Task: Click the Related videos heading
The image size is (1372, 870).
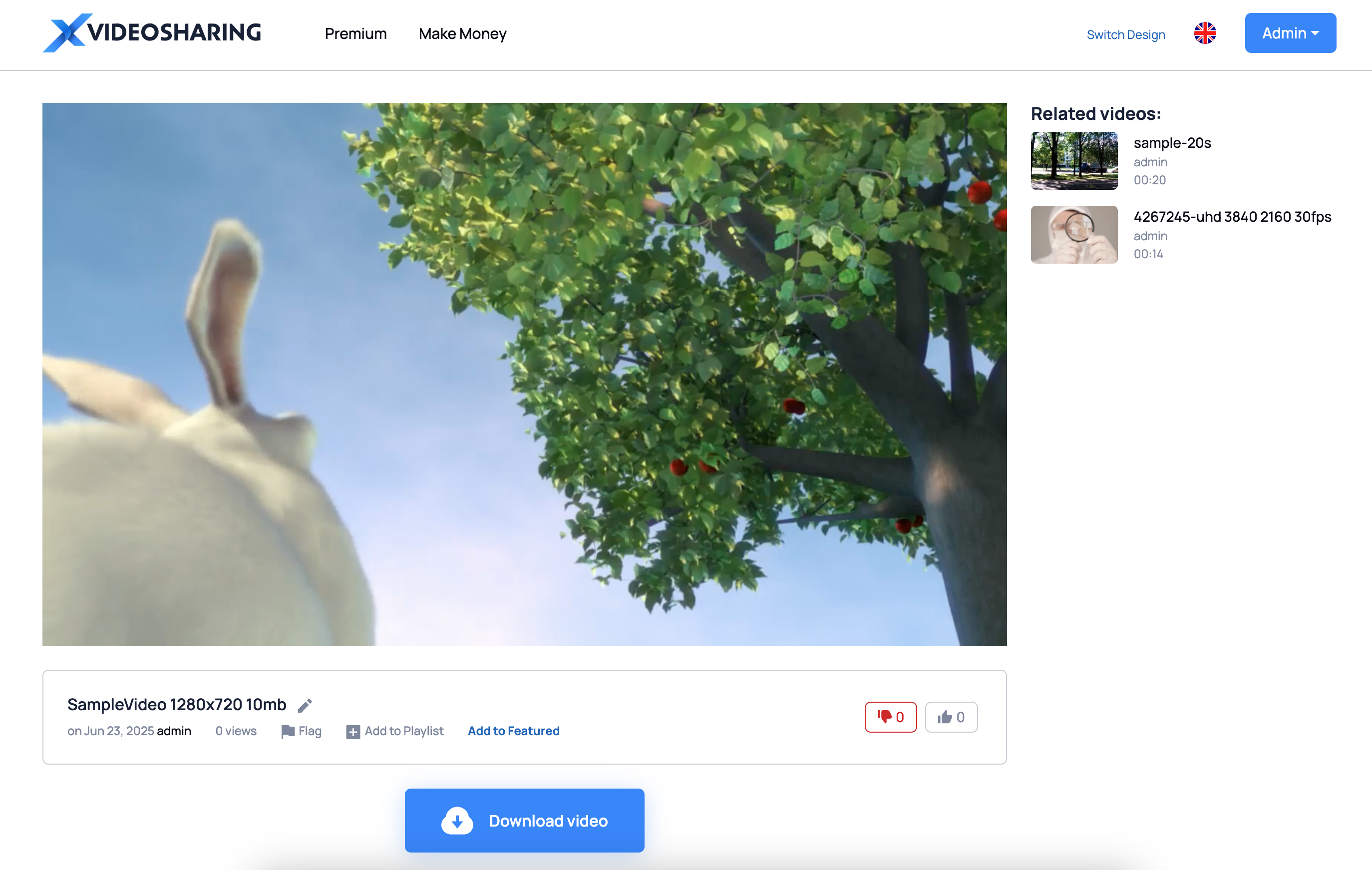Action: point(1096,113)
